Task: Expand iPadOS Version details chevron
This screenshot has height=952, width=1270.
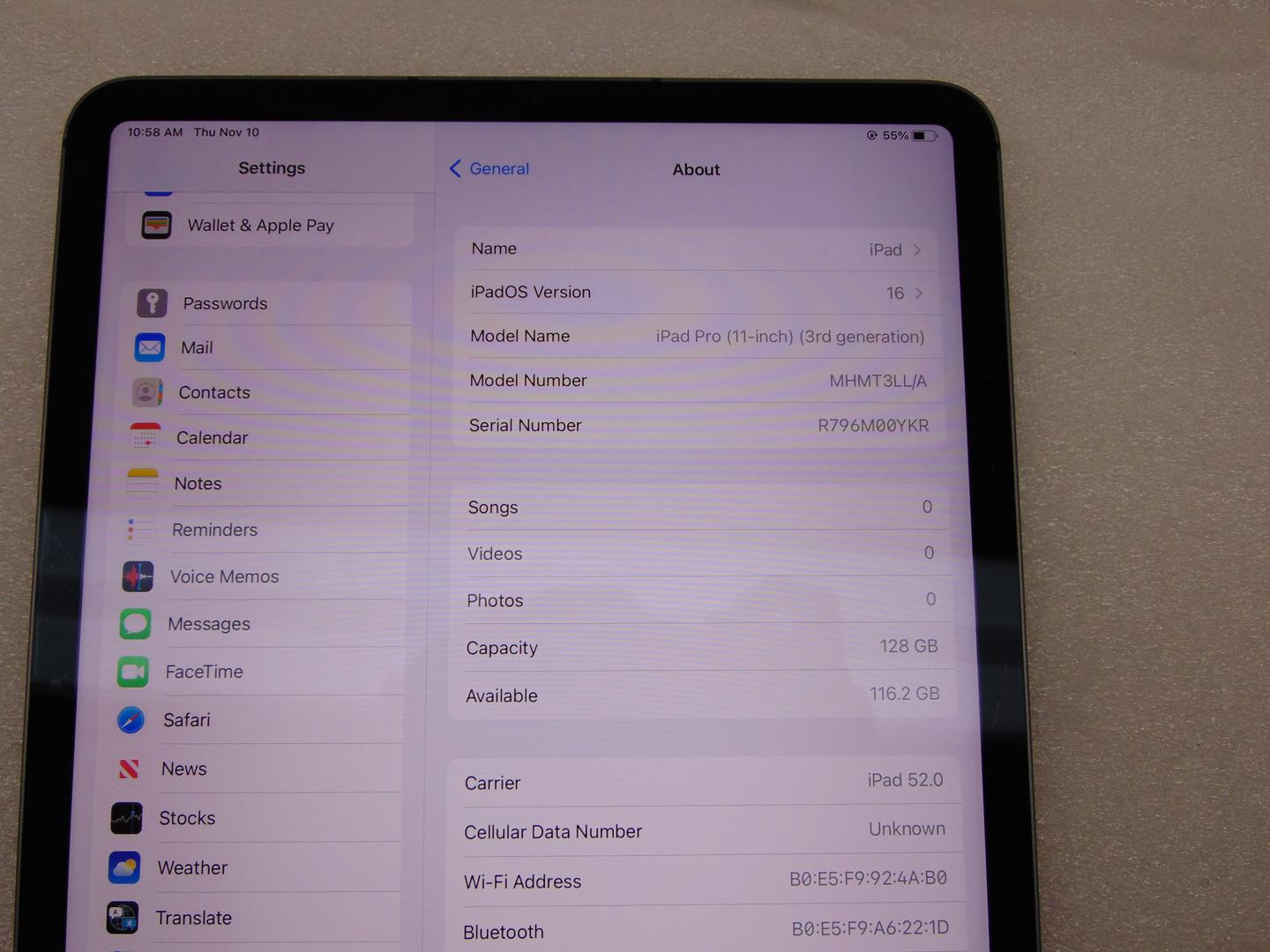Action: (919, 294)
